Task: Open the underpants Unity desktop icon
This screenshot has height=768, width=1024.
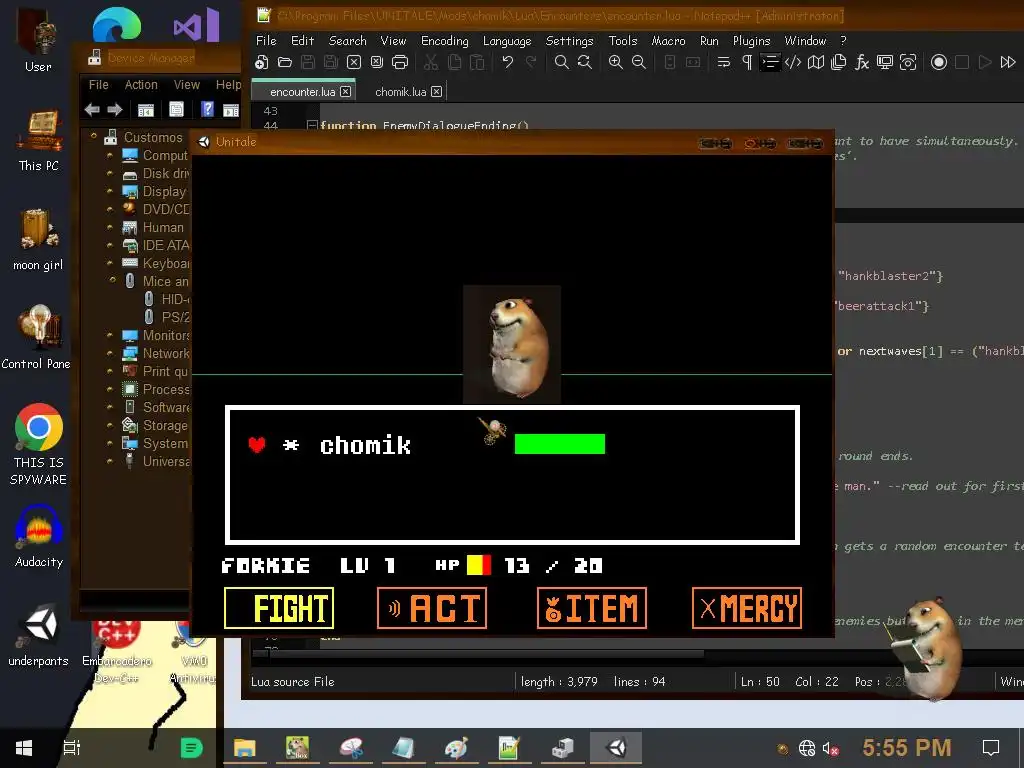Action: tap(39, 635)
